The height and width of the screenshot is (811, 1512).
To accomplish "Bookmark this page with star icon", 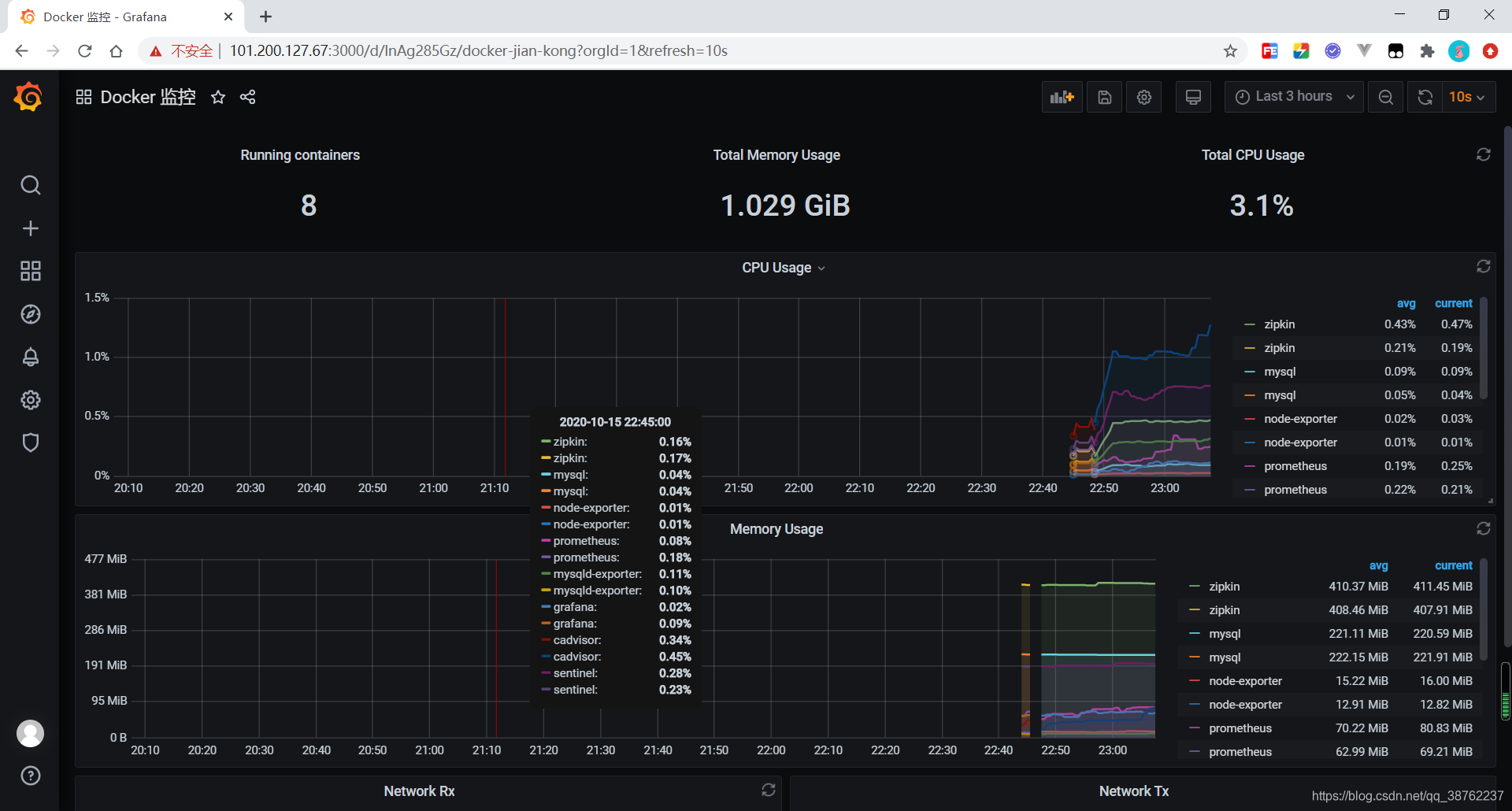I will tap(1230, 51).
